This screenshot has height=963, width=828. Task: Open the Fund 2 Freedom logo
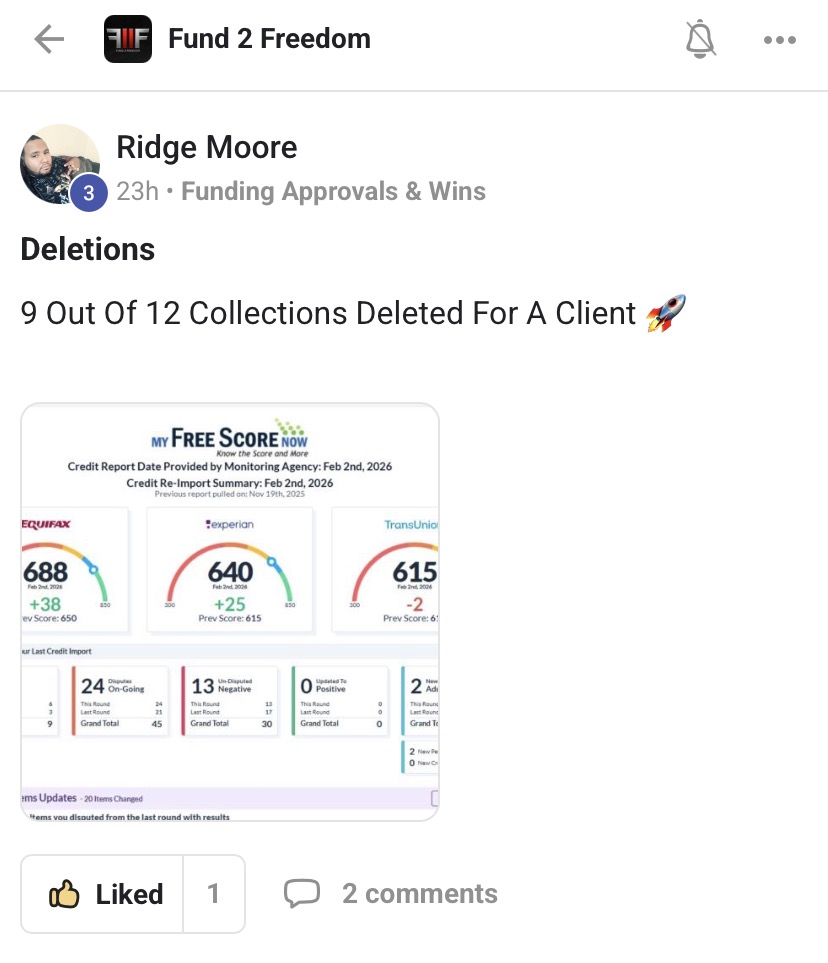(128, 40)
